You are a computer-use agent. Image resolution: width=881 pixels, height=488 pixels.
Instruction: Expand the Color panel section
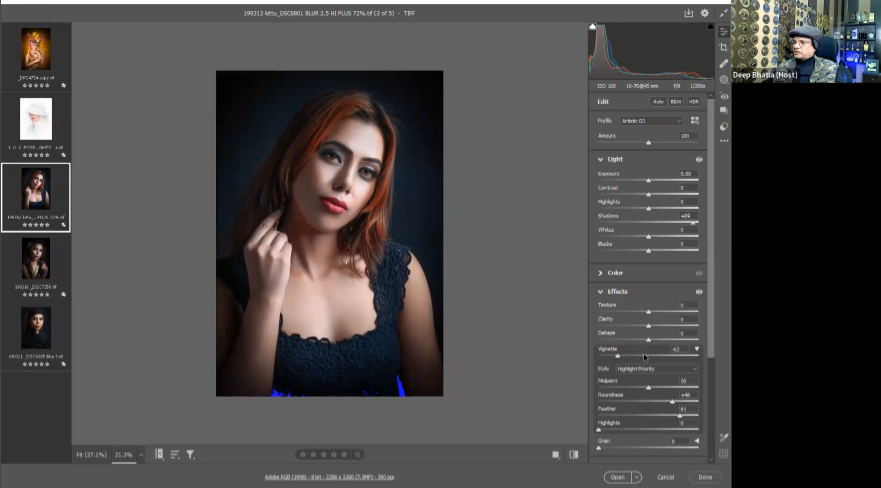pos(600,272)
